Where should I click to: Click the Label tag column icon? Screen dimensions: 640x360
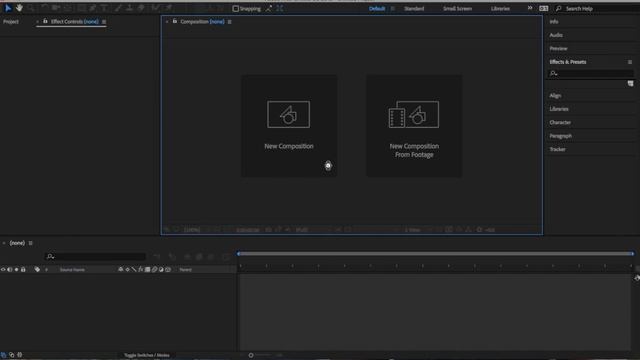pos(37,270)
